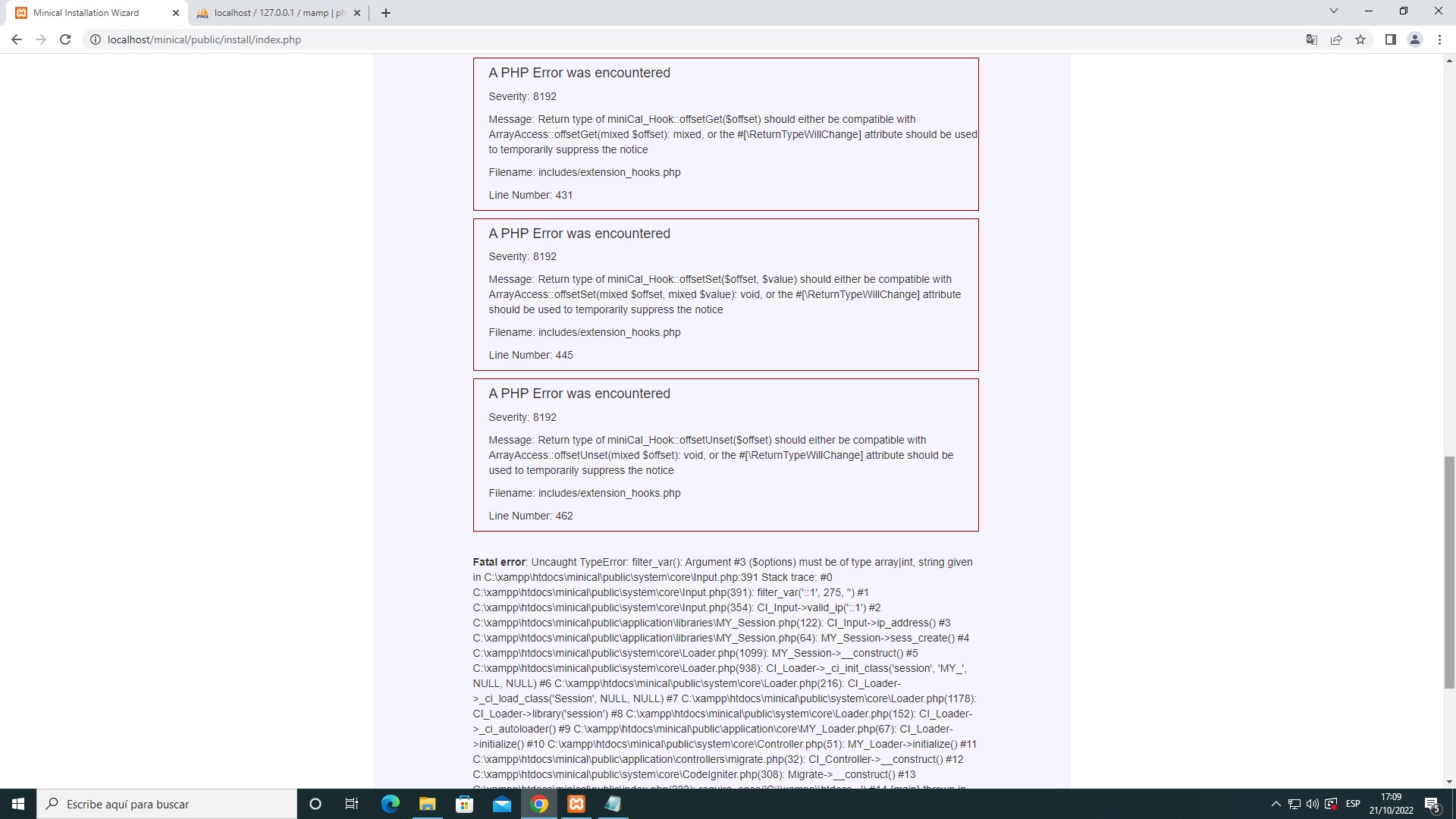Open the tab search dropdown
Image resolution: width=1456 pixels, height=819 pixels.
click(x=1333, y=11)
